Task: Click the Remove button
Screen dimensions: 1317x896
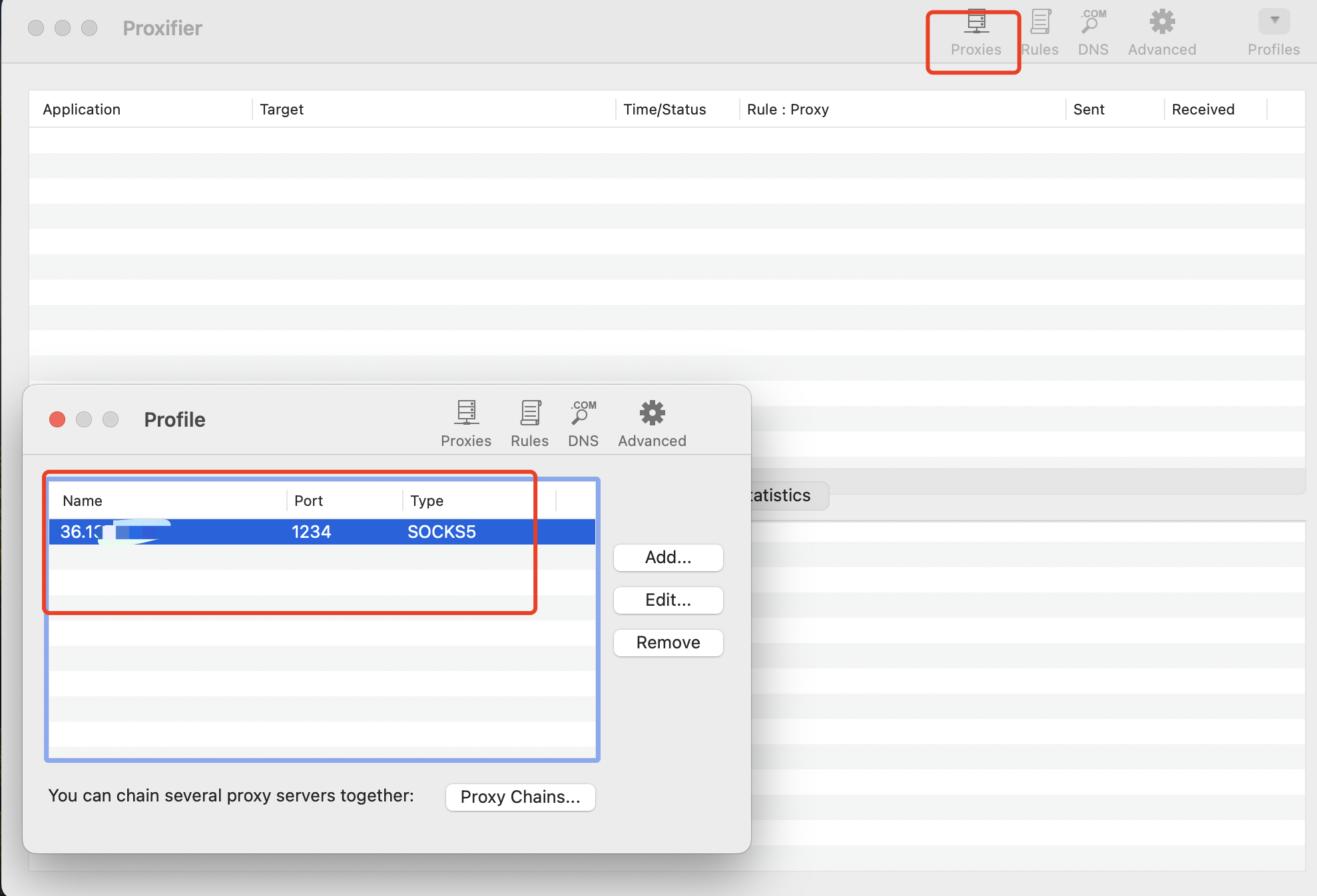Action: [668, 642]
